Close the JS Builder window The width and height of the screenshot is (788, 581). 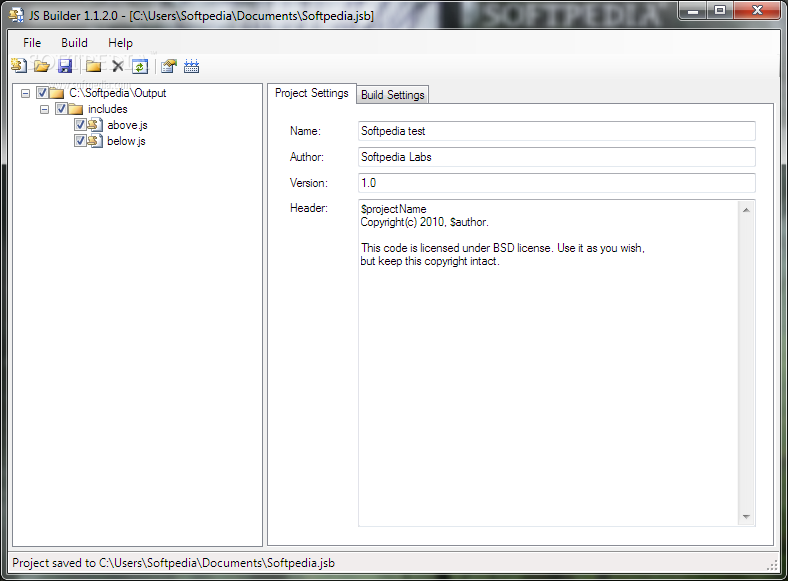tap(757, 10)
